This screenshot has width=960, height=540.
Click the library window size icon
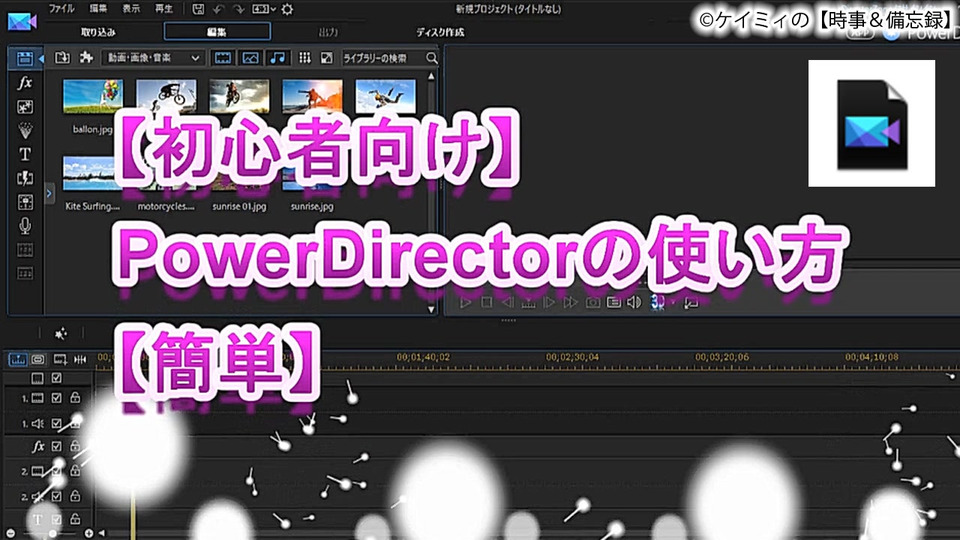[327, 58]
